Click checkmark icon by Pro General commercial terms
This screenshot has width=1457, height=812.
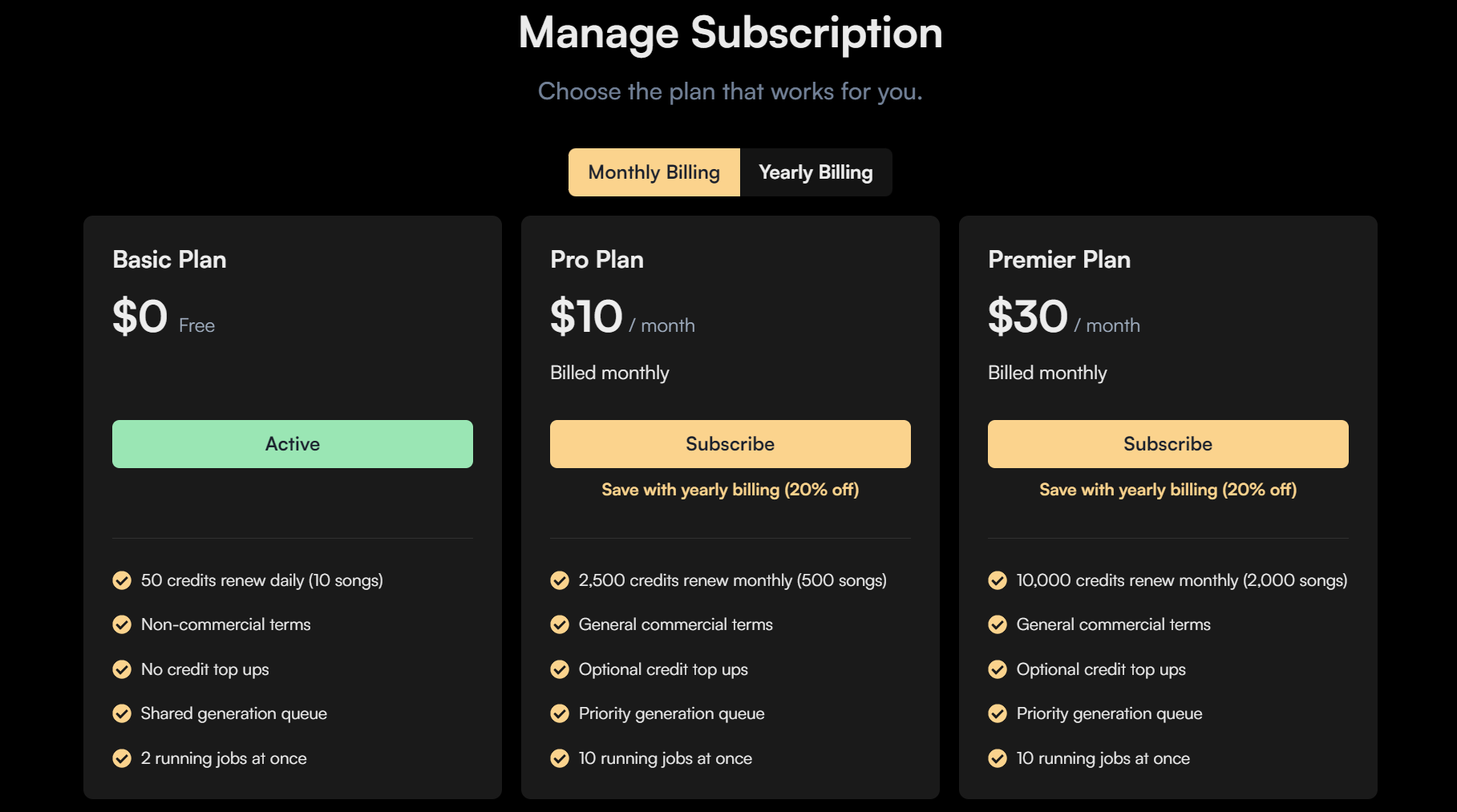(x=560, y=624)
